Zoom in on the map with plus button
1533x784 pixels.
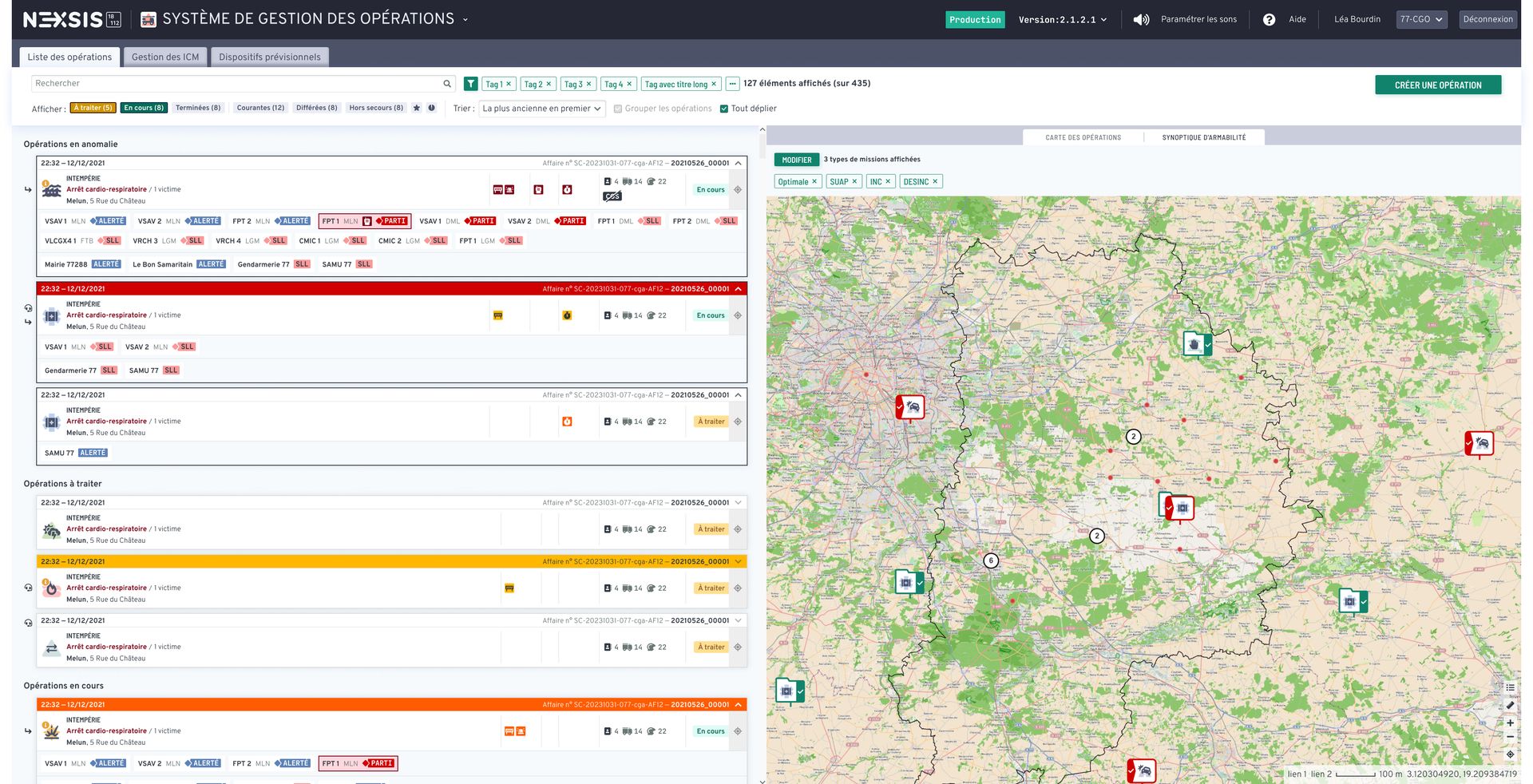pyautogui.click(x=1510, y=723)
